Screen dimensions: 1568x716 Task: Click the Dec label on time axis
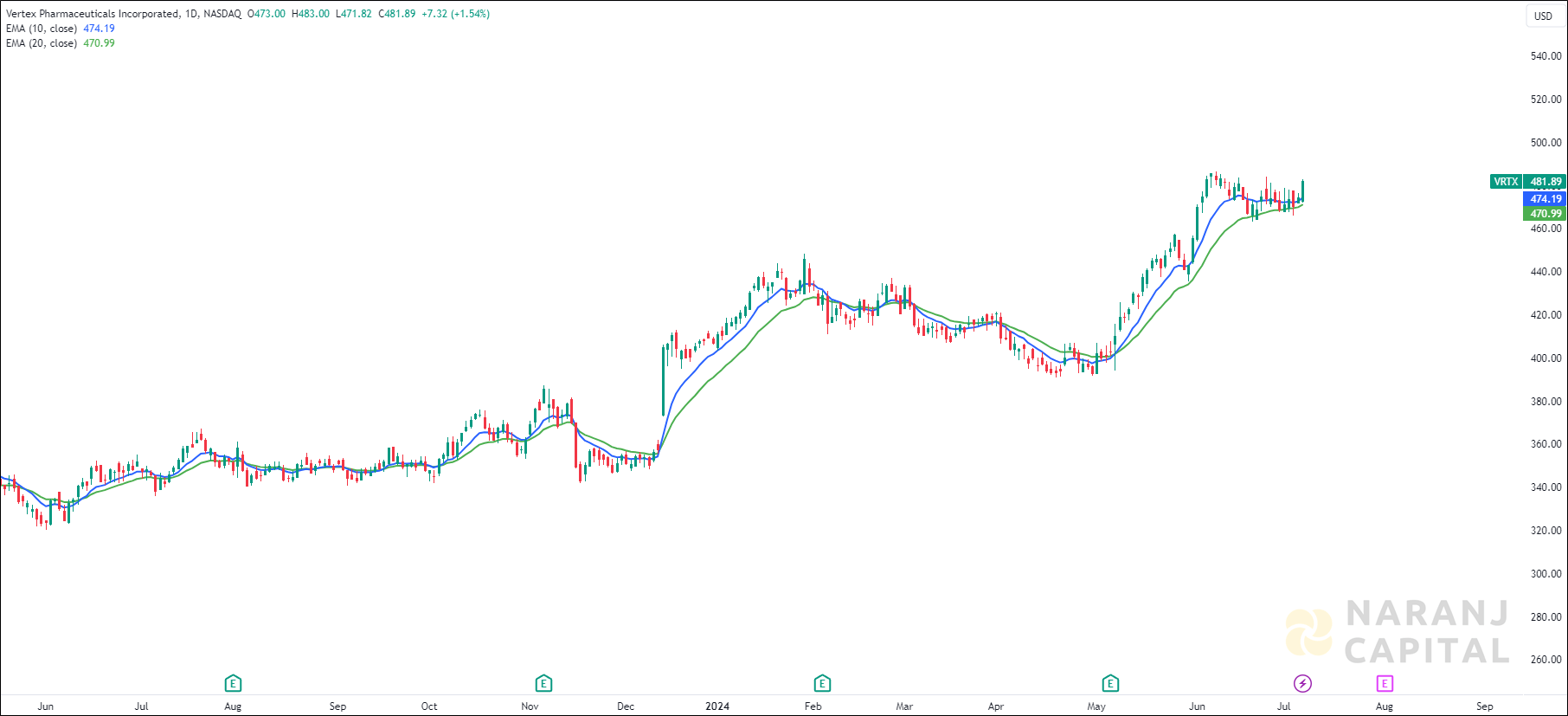point(626,706)
